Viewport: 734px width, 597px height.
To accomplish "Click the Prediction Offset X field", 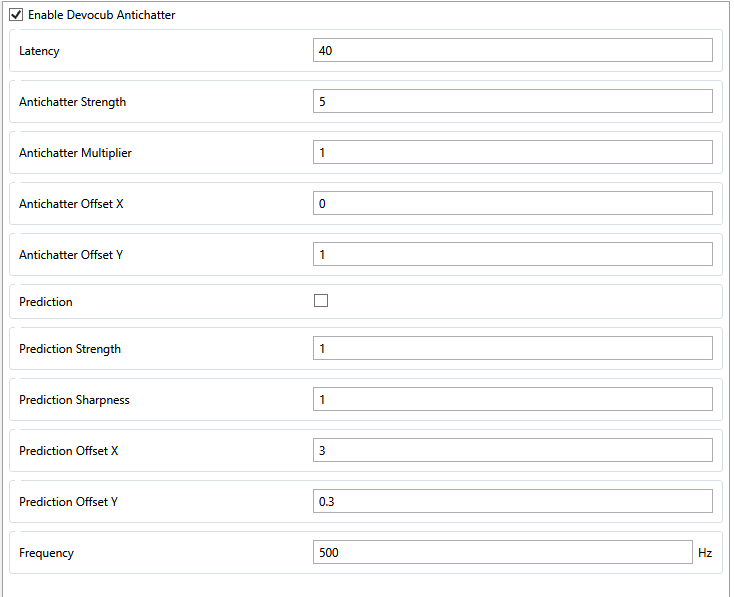I will coord(512,451).
